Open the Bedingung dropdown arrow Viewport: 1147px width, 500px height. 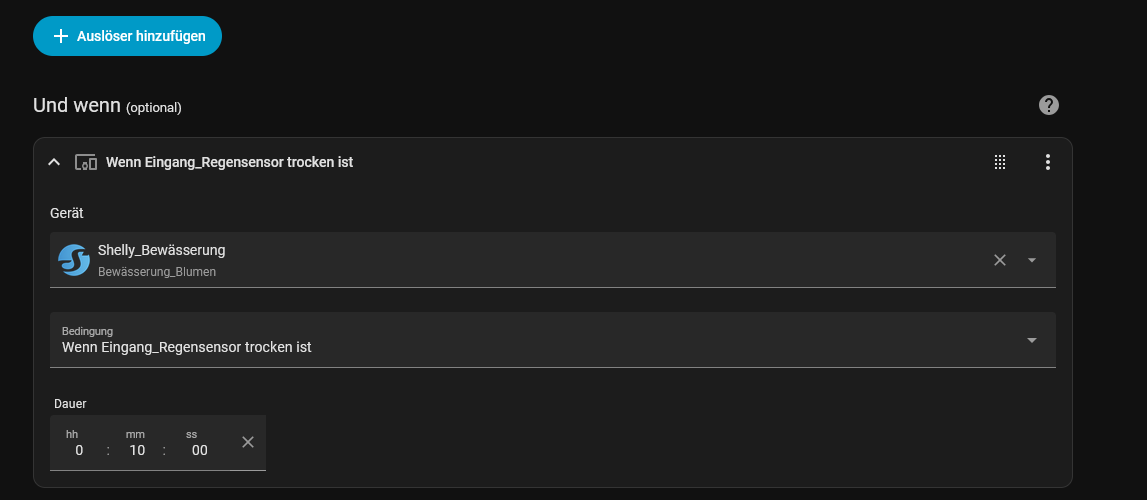tap(1032, 340)
